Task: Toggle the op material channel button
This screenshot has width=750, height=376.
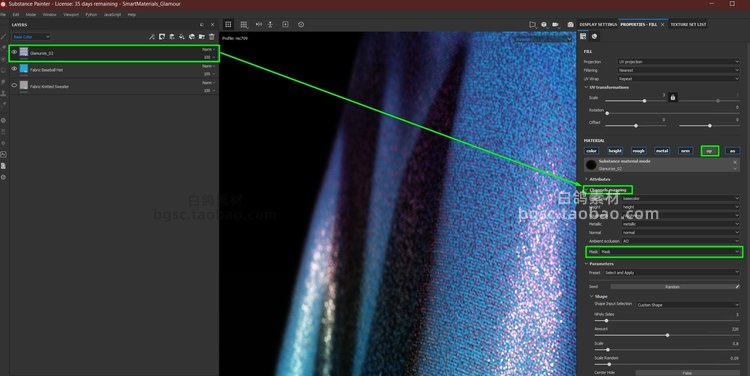Action: (709, 151)
